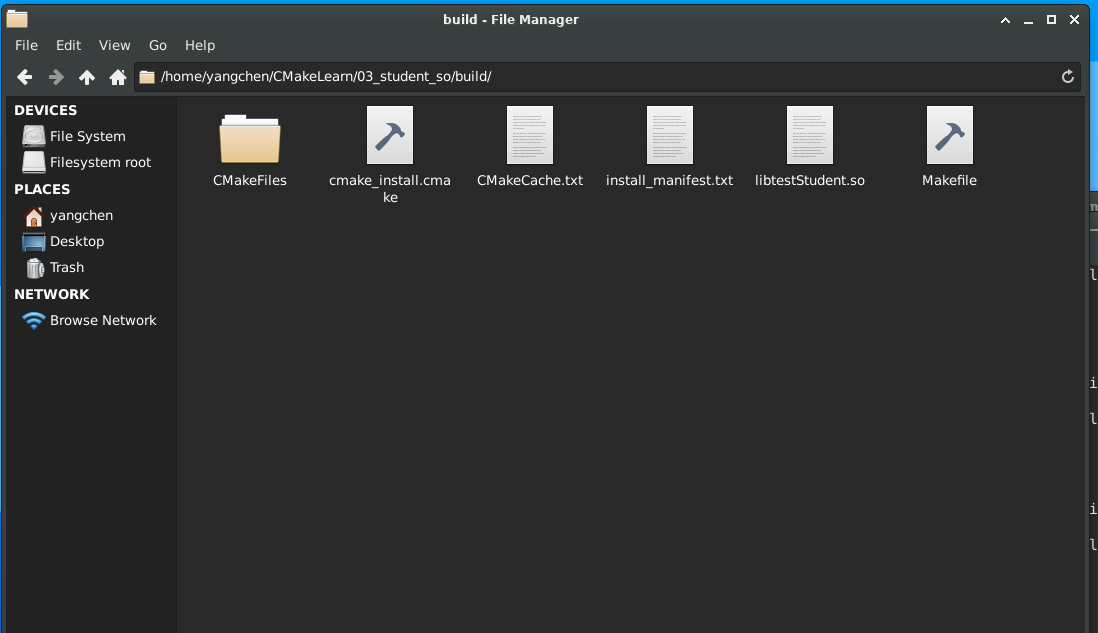This screenshot has width=1098, height=633.
Task: Open the Edit menu
Action: (68, 45)
